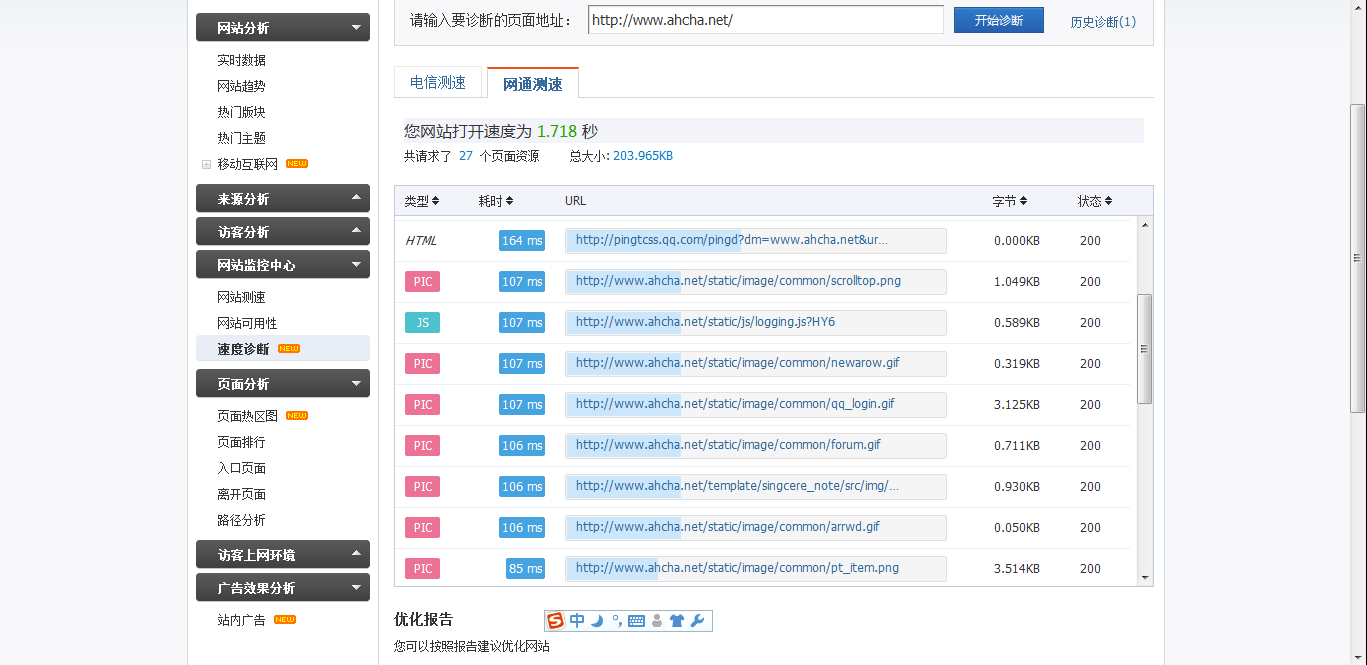Collapse the 页面分析 sidebar section

pyautogui.click(x=283, y=384)
